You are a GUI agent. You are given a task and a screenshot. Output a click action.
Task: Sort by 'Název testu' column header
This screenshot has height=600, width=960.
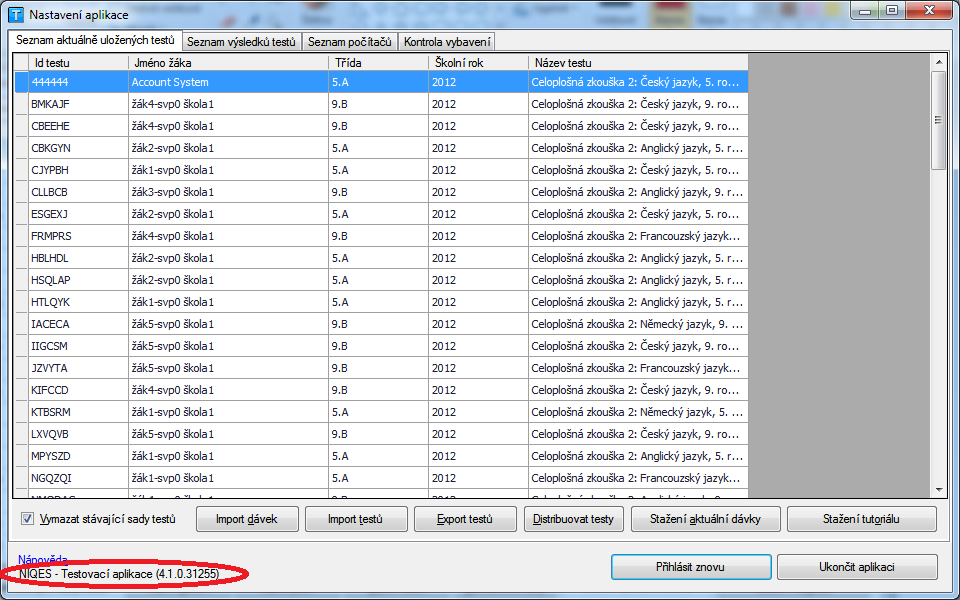(x=638, y=62)
